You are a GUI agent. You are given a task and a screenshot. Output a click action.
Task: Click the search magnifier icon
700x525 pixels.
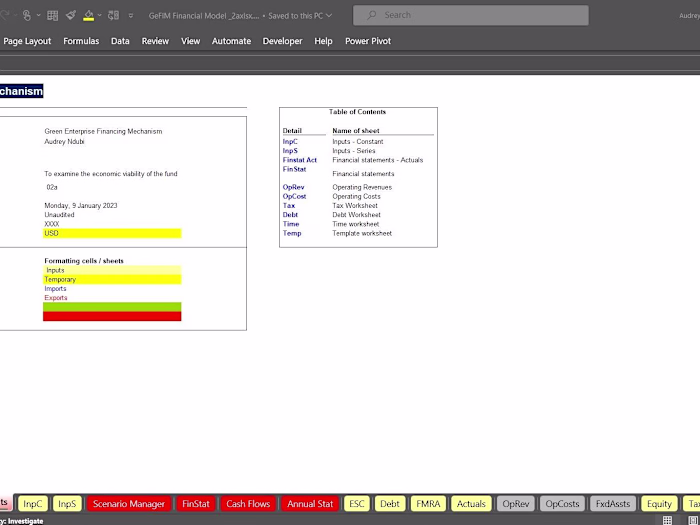(x=371, y=15)
